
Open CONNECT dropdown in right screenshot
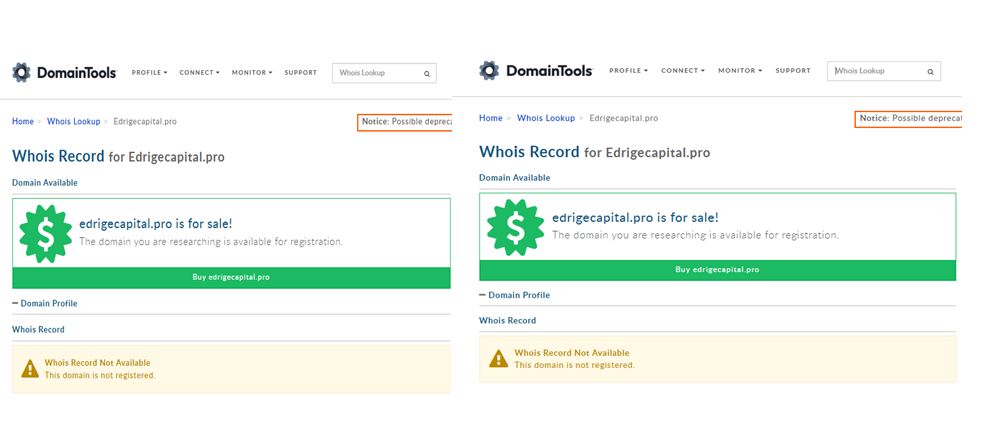point(683,71)
